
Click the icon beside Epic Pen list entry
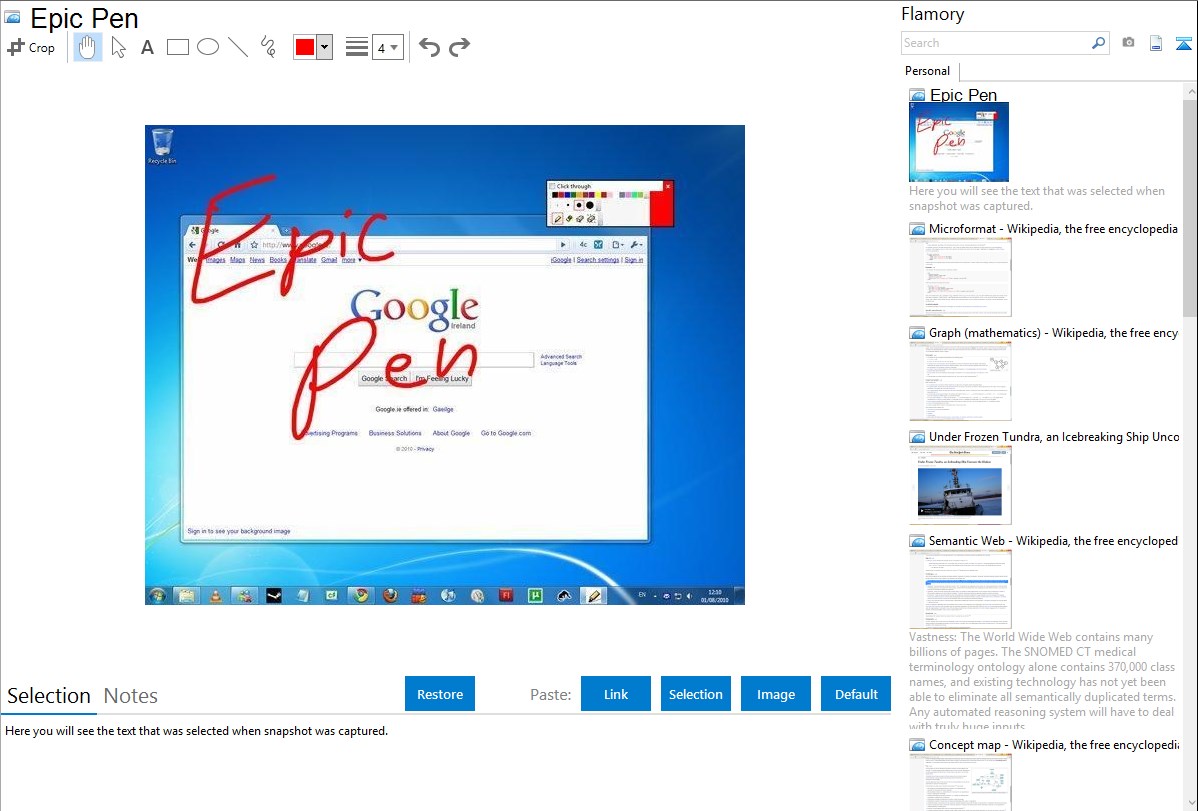[x=917, y=96]
